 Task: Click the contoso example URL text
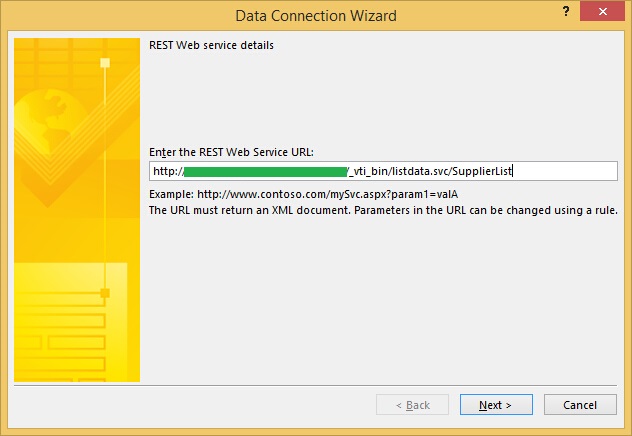[x=309, y=193]
